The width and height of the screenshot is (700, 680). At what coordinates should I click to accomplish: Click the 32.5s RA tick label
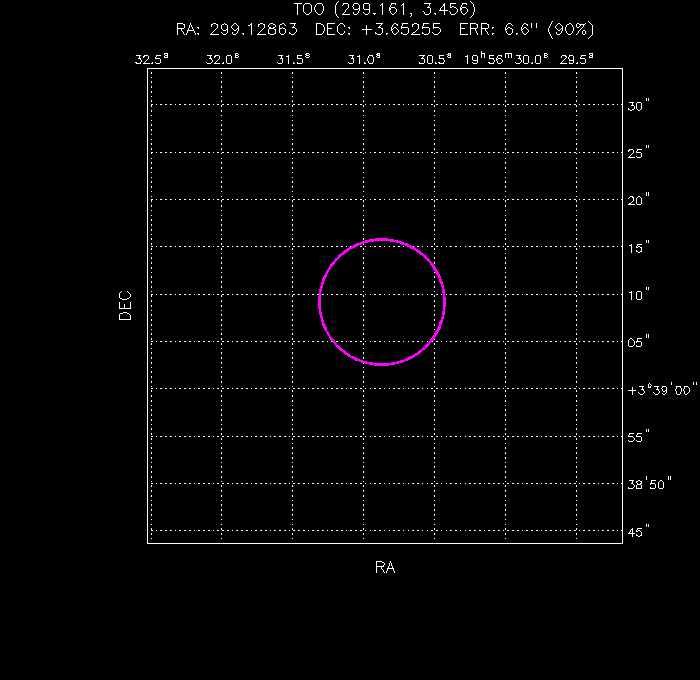click(x=152, y=59)
